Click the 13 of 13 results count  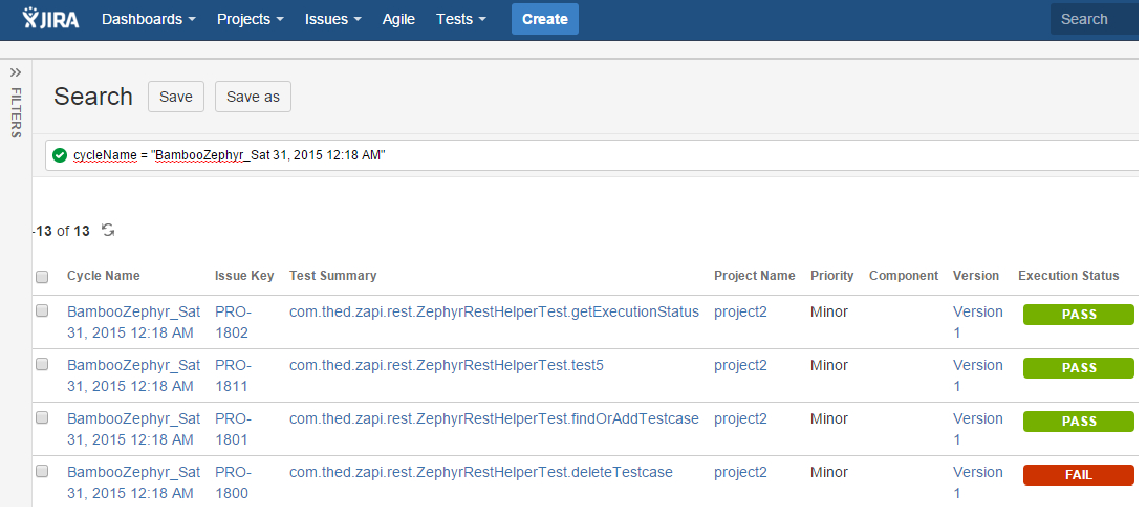pos(61,231)
